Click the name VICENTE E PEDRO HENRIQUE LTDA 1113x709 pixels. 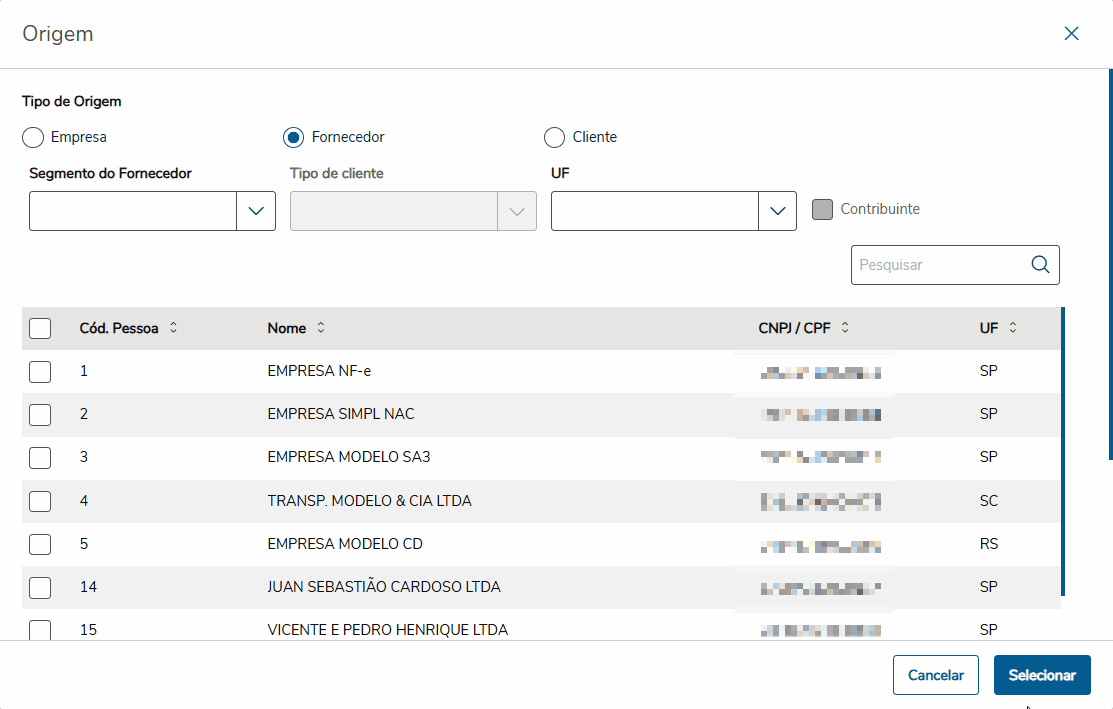388,630
